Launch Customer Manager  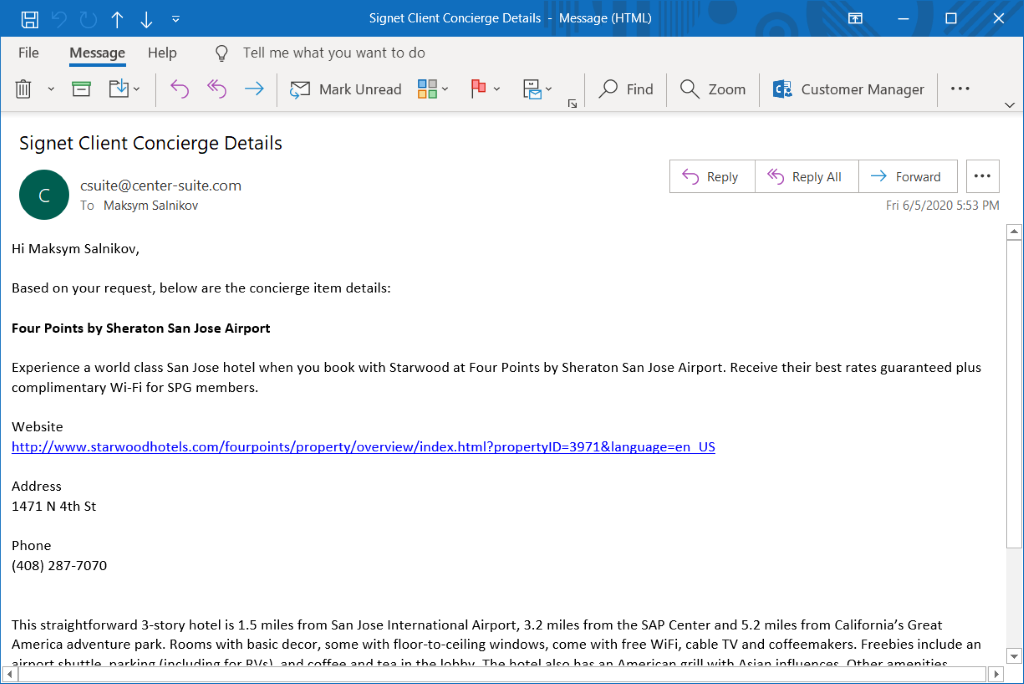coord(849,89)
